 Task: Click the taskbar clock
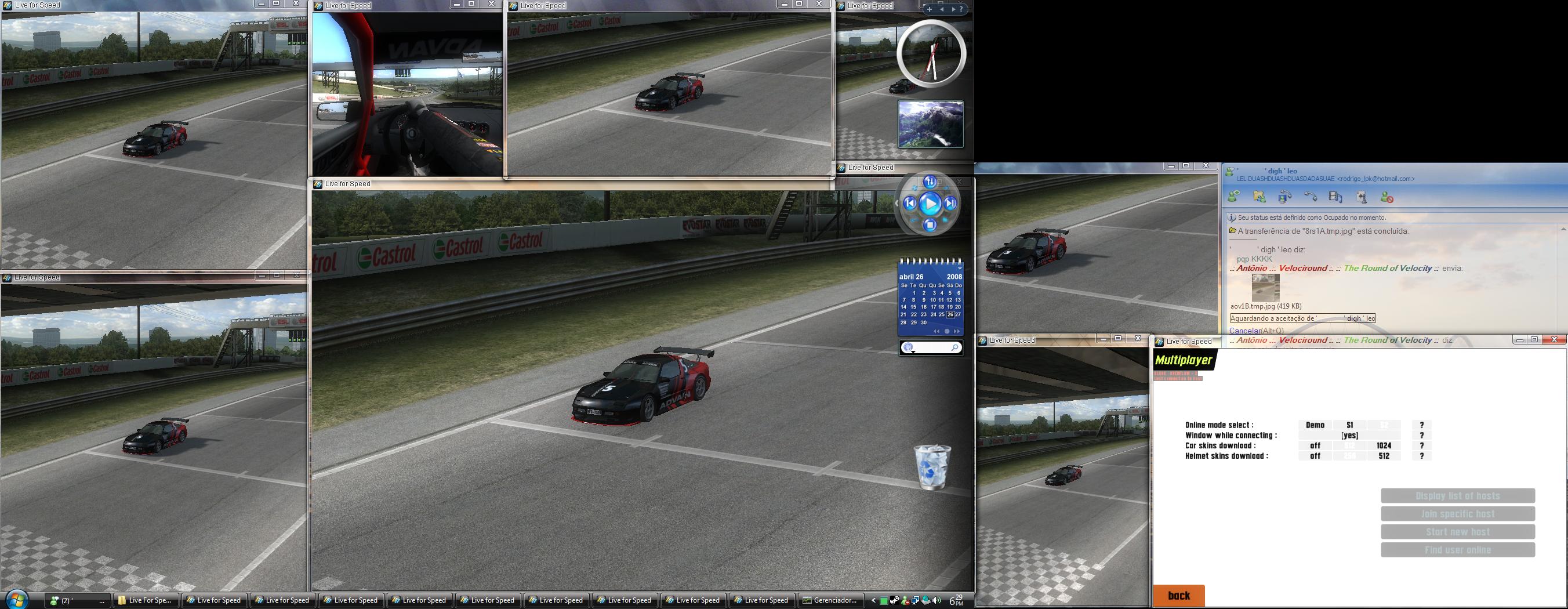[956, 600]
